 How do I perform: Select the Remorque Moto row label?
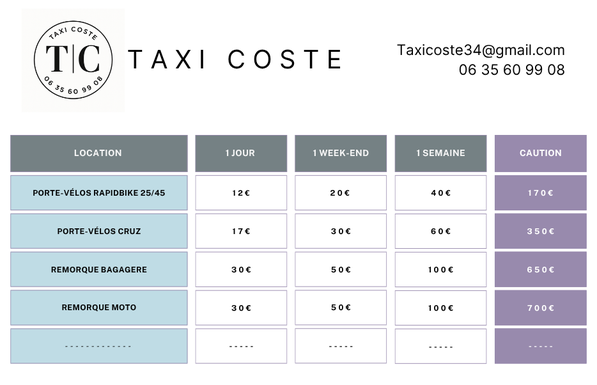point(99,307)
